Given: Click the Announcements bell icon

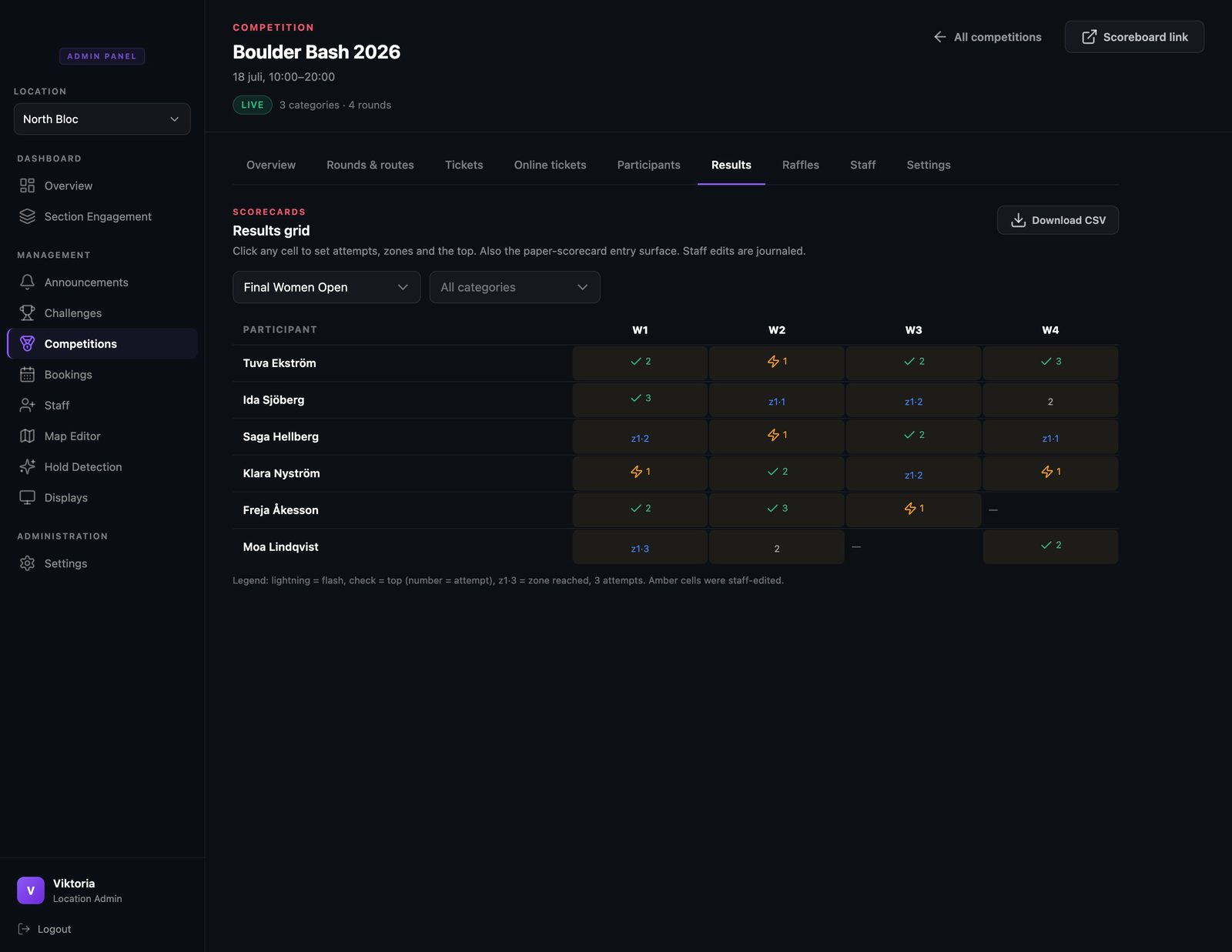Looking at the screenshot, I should [x=27, y=282].
